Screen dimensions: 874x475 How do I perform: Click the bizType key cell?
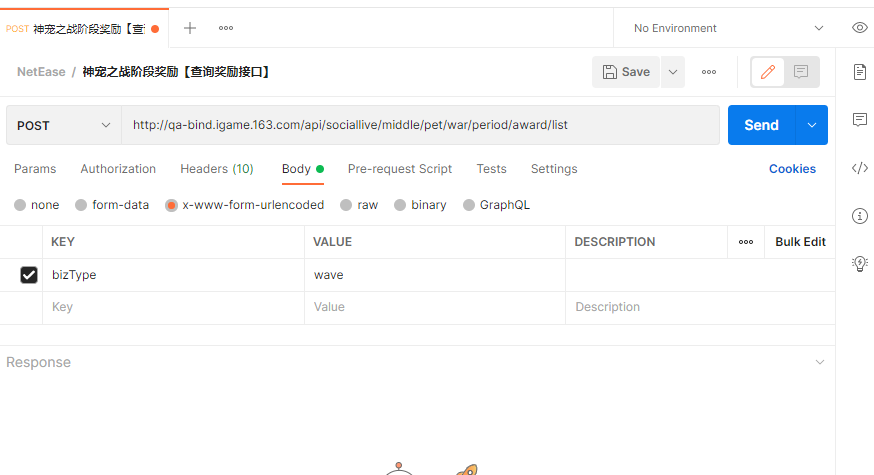173,275
